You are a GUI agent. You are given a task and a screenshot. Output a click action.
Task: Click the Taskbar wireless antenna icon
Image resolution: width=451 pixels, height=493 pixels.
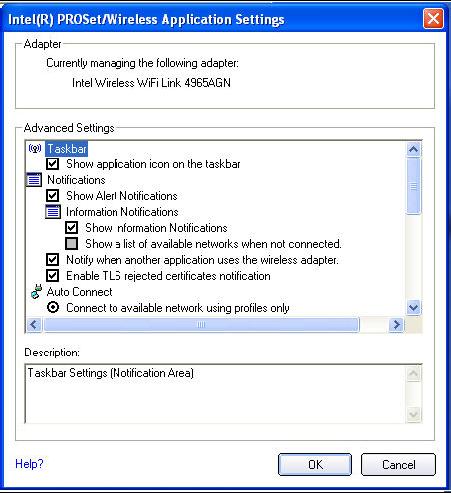(35, 148)
